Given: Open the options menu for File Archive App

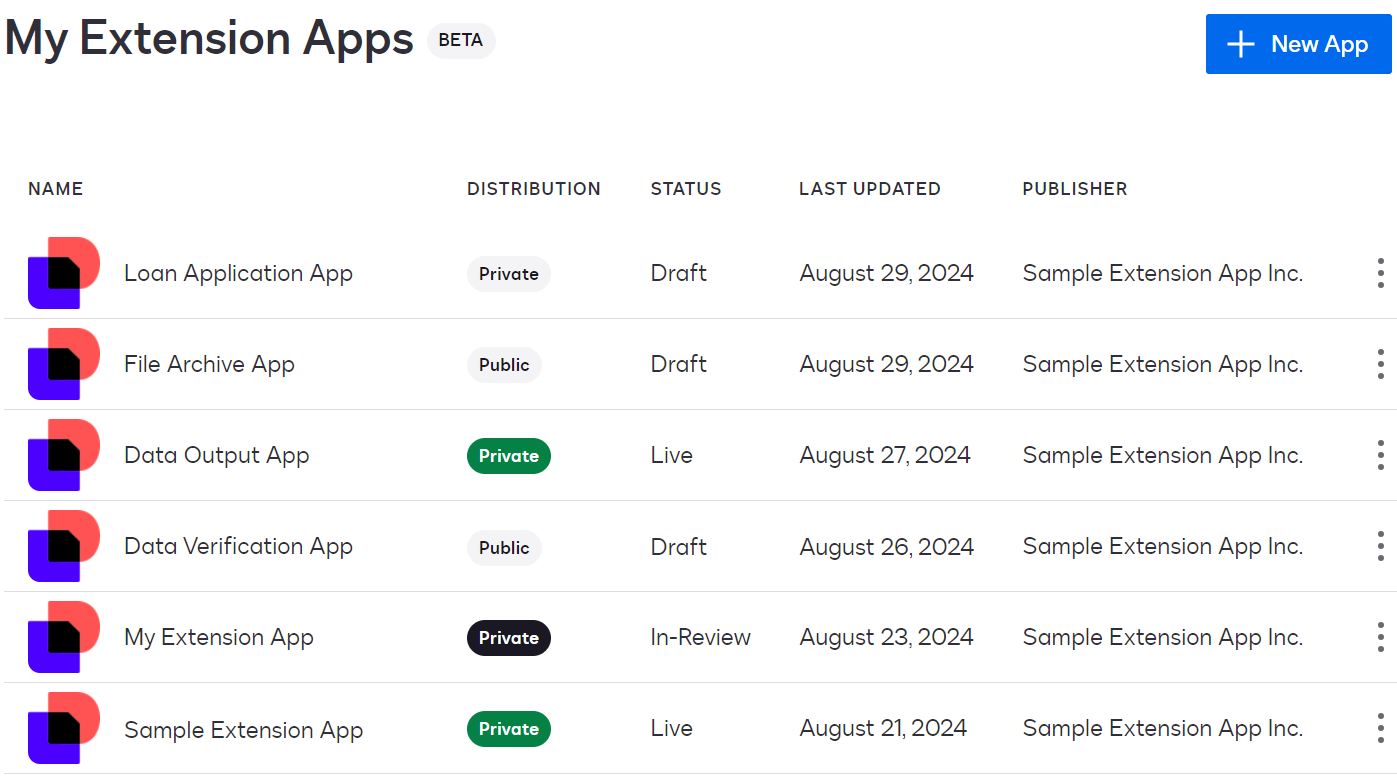Looking at the screenshot, I should [1379, 363].
